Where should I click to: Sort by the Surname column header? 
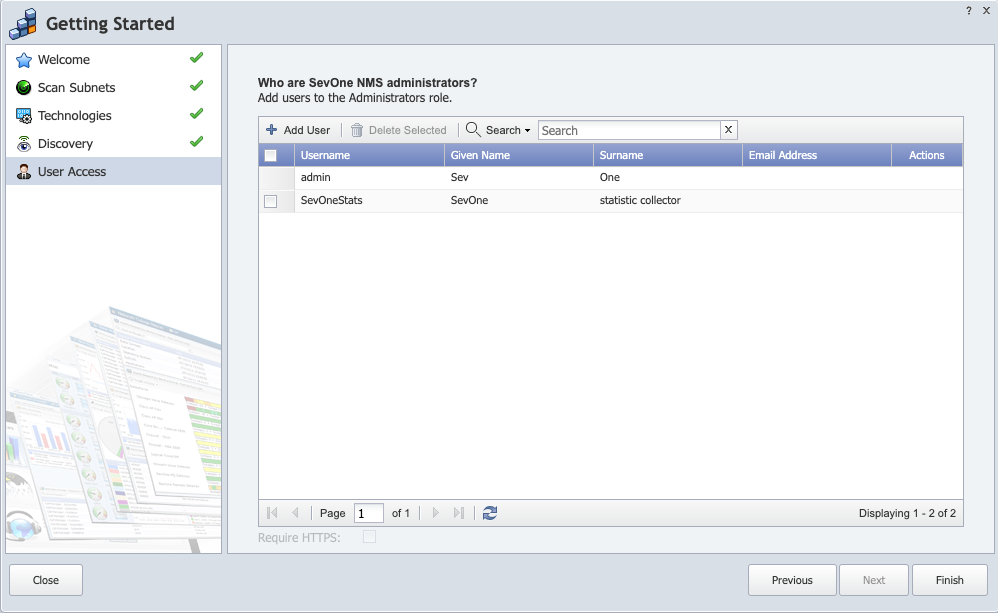(668, 155)
